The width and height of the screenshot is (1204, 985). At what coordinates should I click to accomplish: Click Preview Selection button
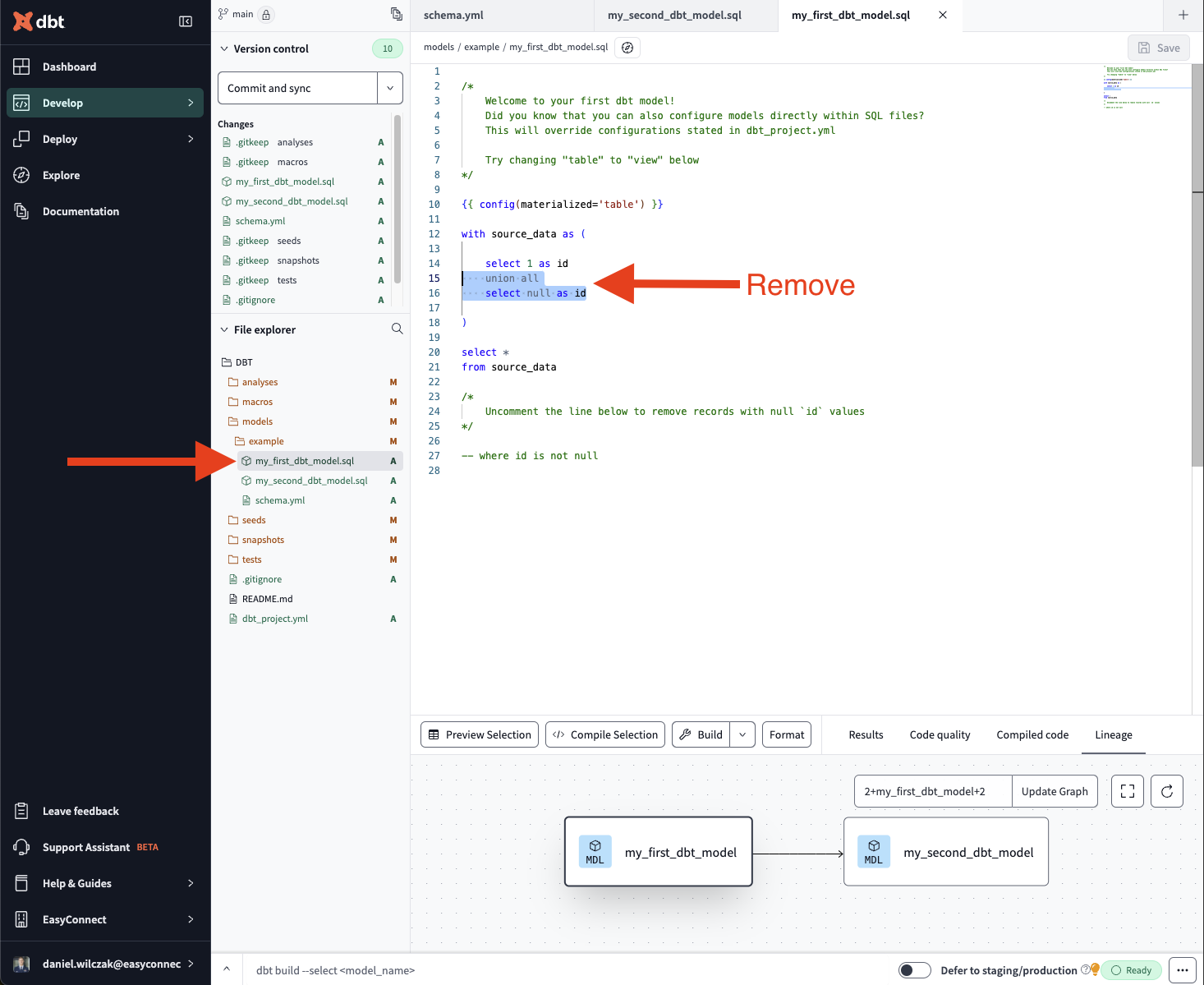point(480,734)
